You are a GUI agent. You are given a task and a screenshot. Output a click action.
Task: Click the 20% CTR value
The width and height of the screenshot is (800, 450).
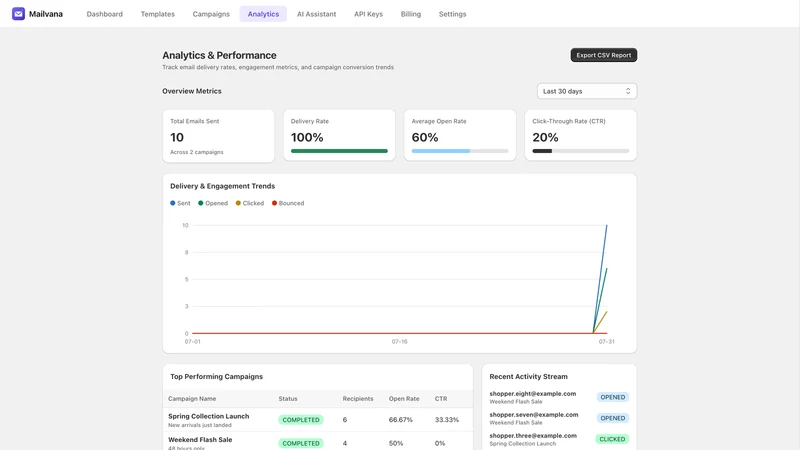click(x=545, y=137)
